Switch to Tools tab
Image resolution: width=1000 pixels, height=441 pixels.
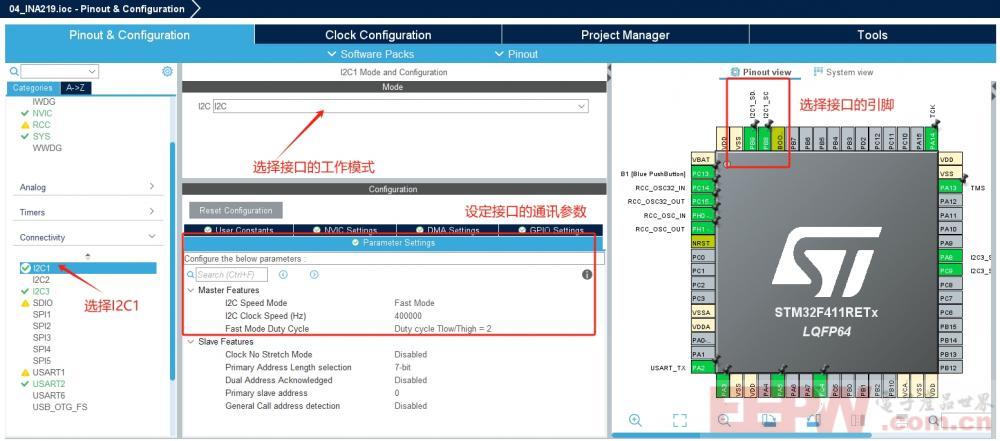pos(872,35)
